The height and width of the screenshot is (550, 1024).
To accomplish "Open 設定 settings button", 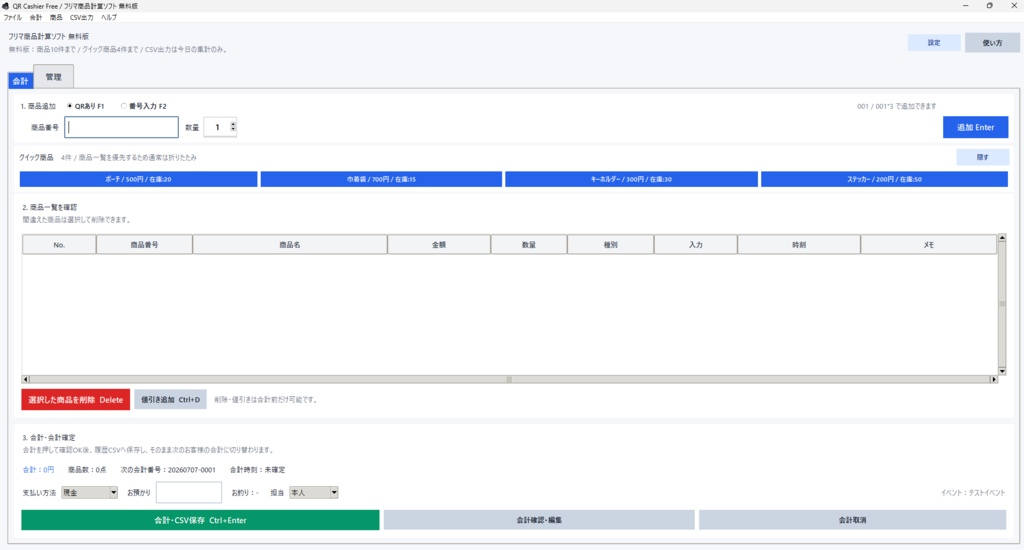I will 934,42.
